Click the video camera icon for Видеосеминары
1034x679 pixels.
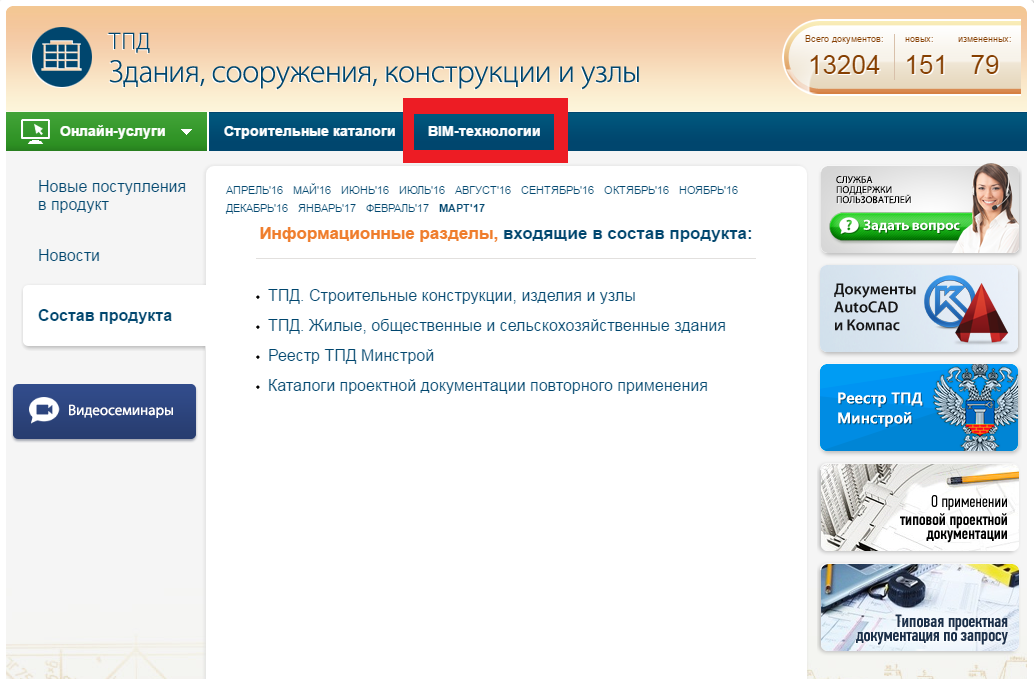[x=44, y=411]
